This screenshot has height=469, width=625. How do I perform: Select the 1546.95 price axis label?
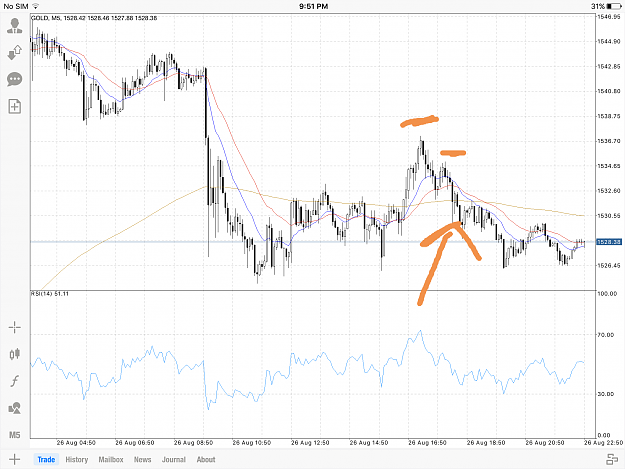[609, 17]
